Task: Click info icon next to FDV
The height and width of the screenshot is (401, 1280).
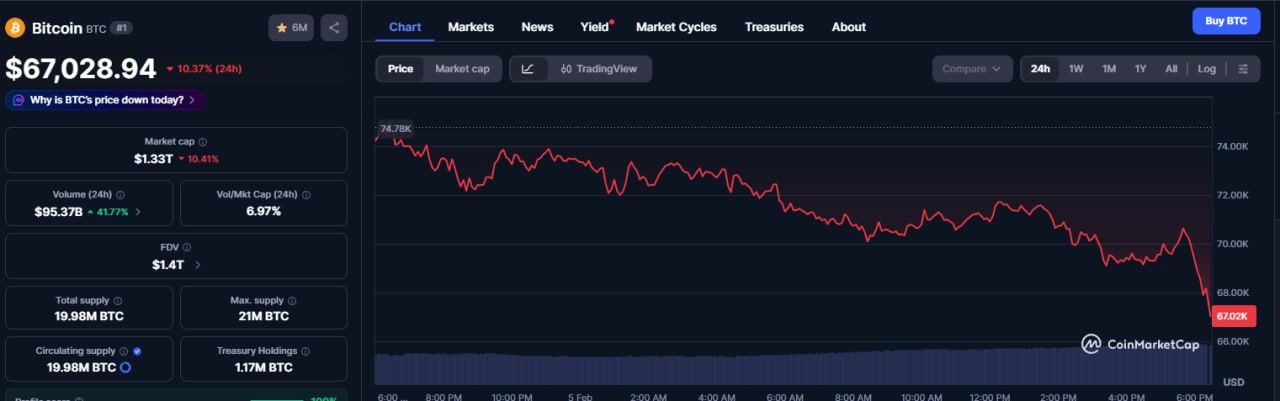Action: tap(187, 247)
